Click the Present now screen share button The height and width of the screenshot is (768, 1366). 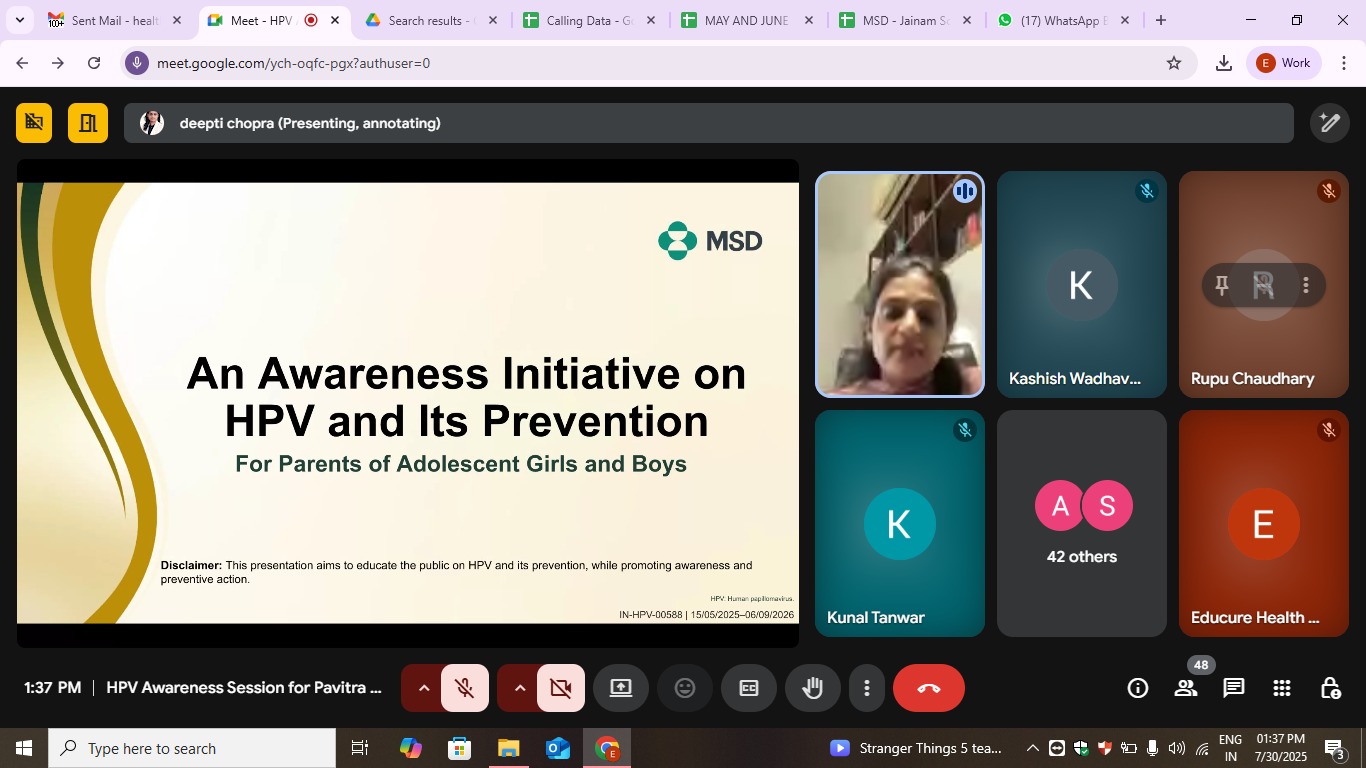point(621,688)
